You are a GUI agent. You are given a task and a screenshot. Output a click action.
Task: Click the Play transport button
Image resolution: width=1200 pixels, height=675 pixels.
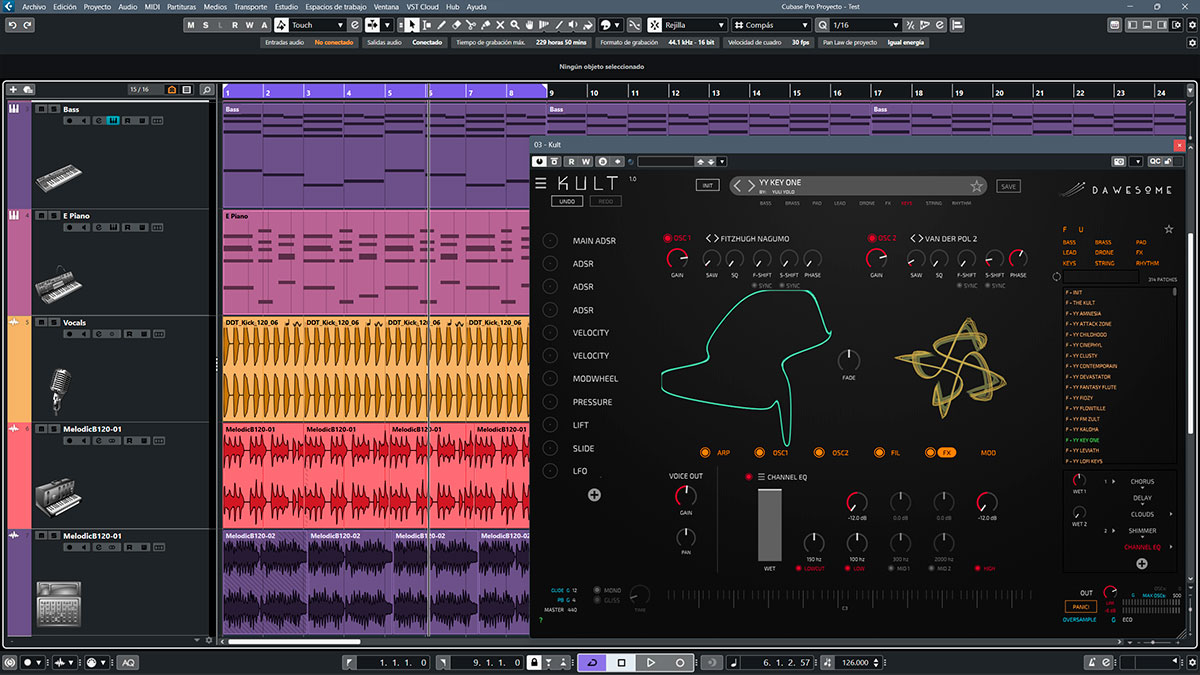tap(650, 662)
